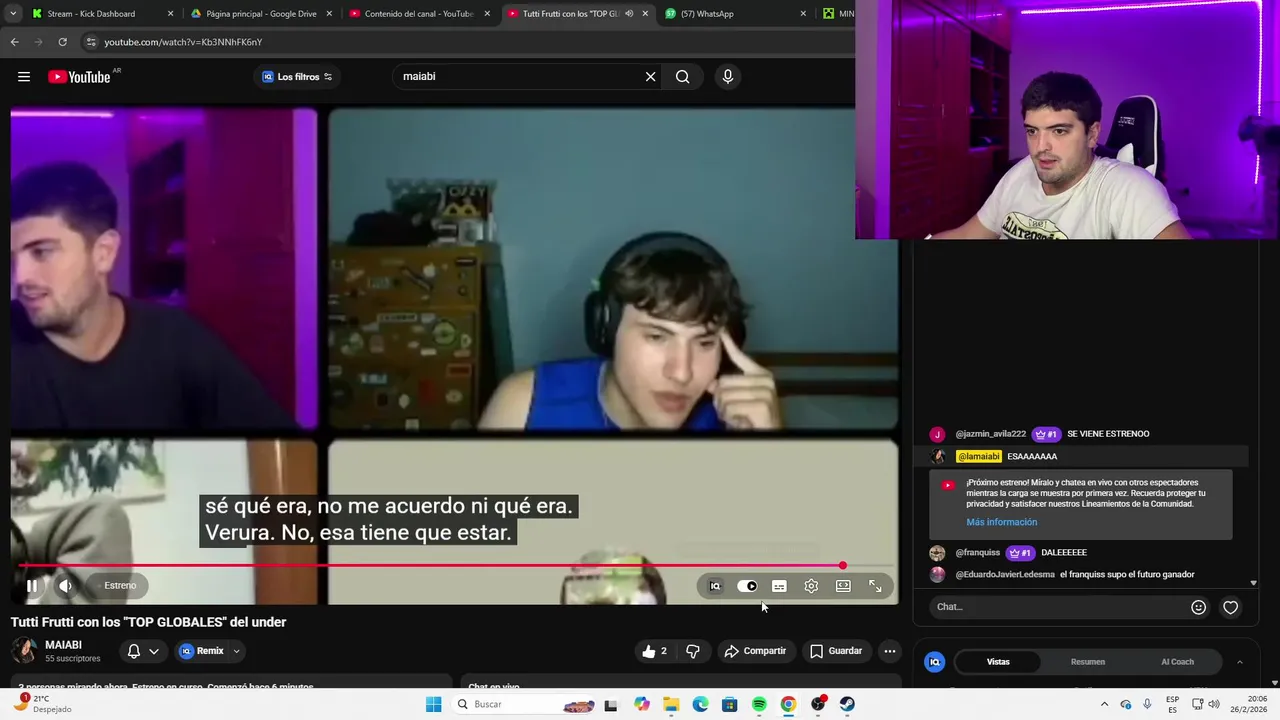
Task: Click the taskbar Buscar search box
Action: click(523, 704)
